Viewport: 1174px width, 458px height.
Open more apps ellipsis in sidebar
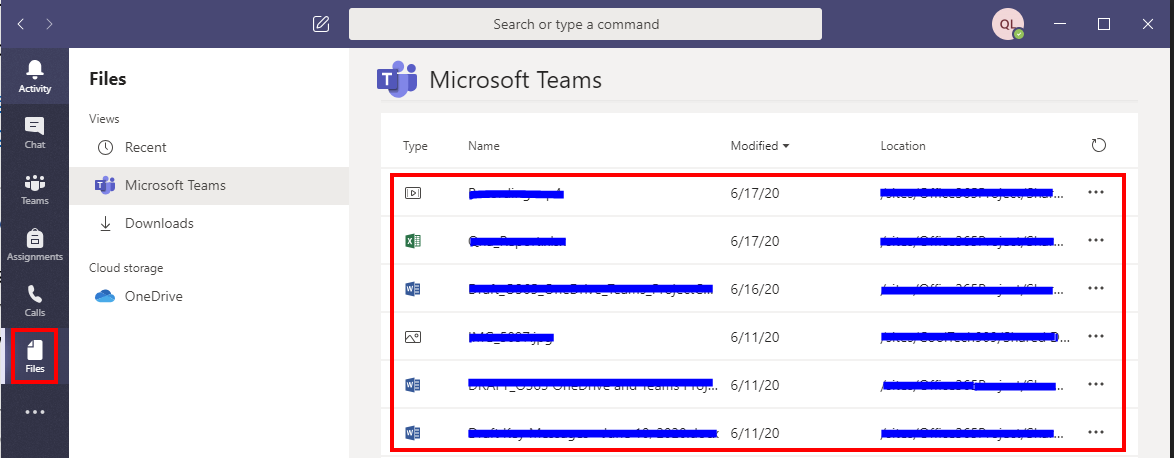point(34,412)
